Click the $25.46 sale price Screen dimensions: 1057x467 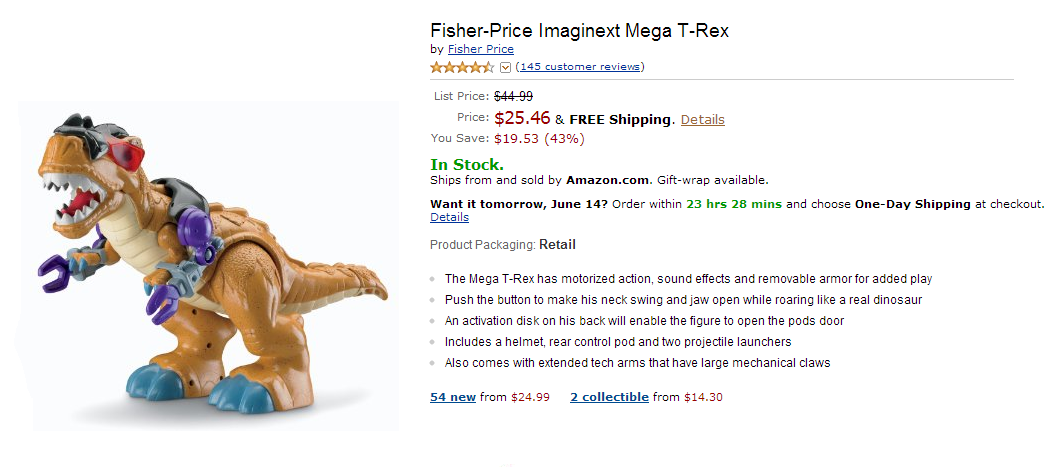522,118
